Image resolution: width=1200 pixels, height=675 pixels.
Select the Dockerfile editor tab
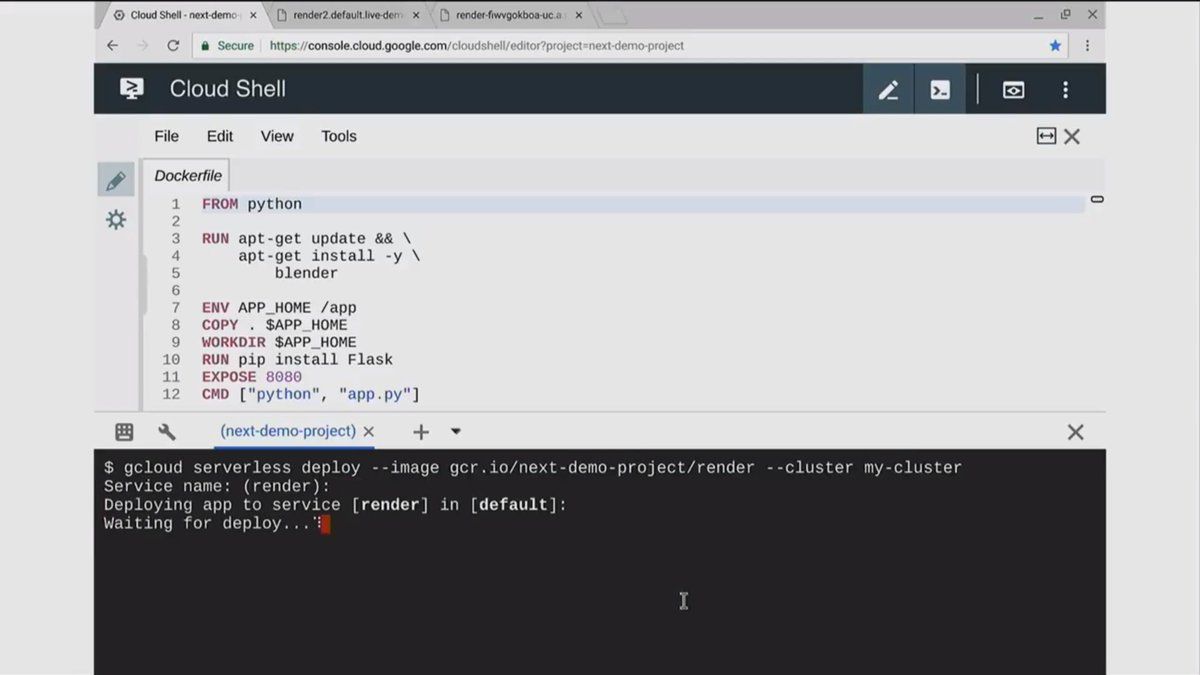188,176
